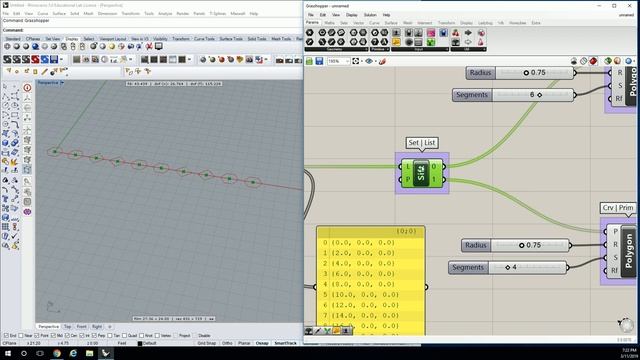Click the blue Rendered sphere icon in Rhino Display toolbar
Viewport: 640px width, 360px height.
point(36,47)
